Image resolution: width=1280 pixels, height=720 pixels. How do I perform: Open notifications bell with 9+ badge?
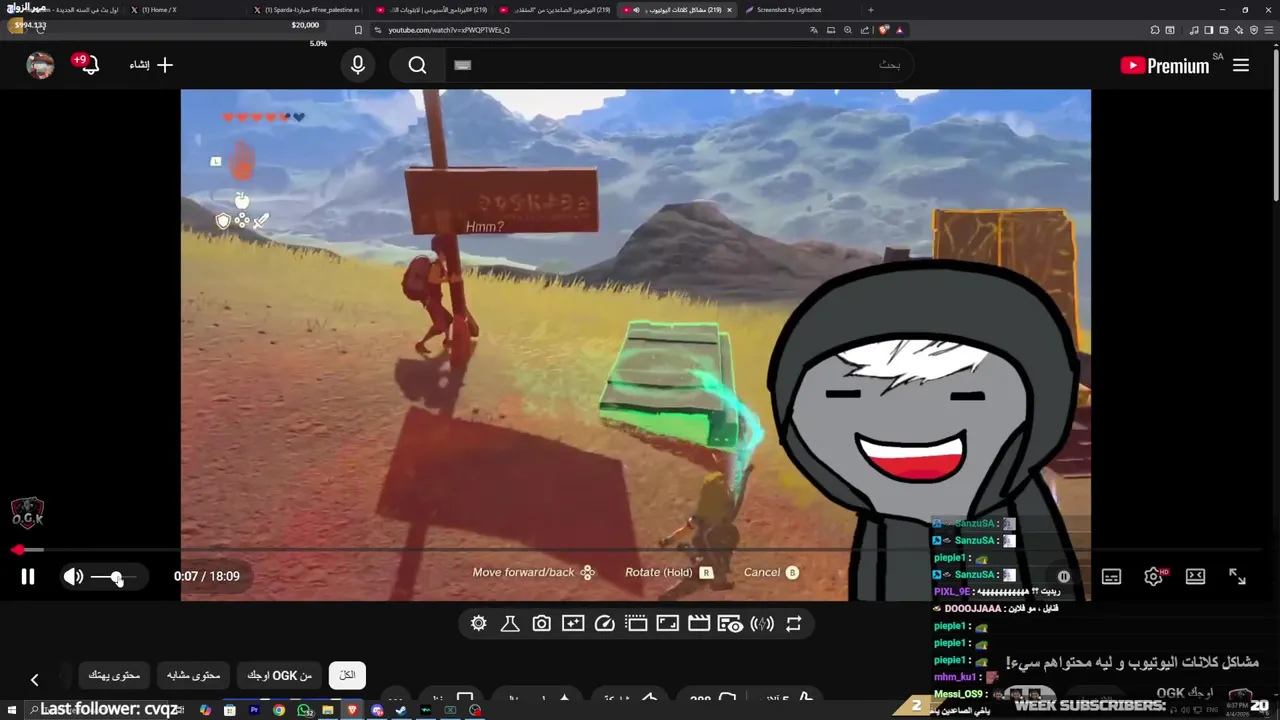coord(88,65)
